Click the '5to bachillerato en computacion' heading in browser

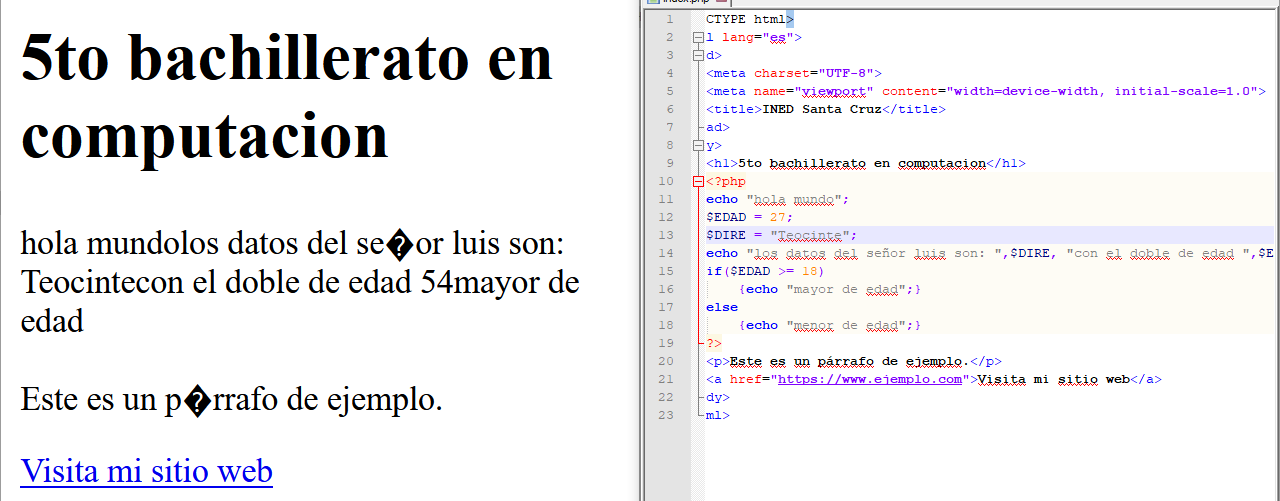coord(287,95)
